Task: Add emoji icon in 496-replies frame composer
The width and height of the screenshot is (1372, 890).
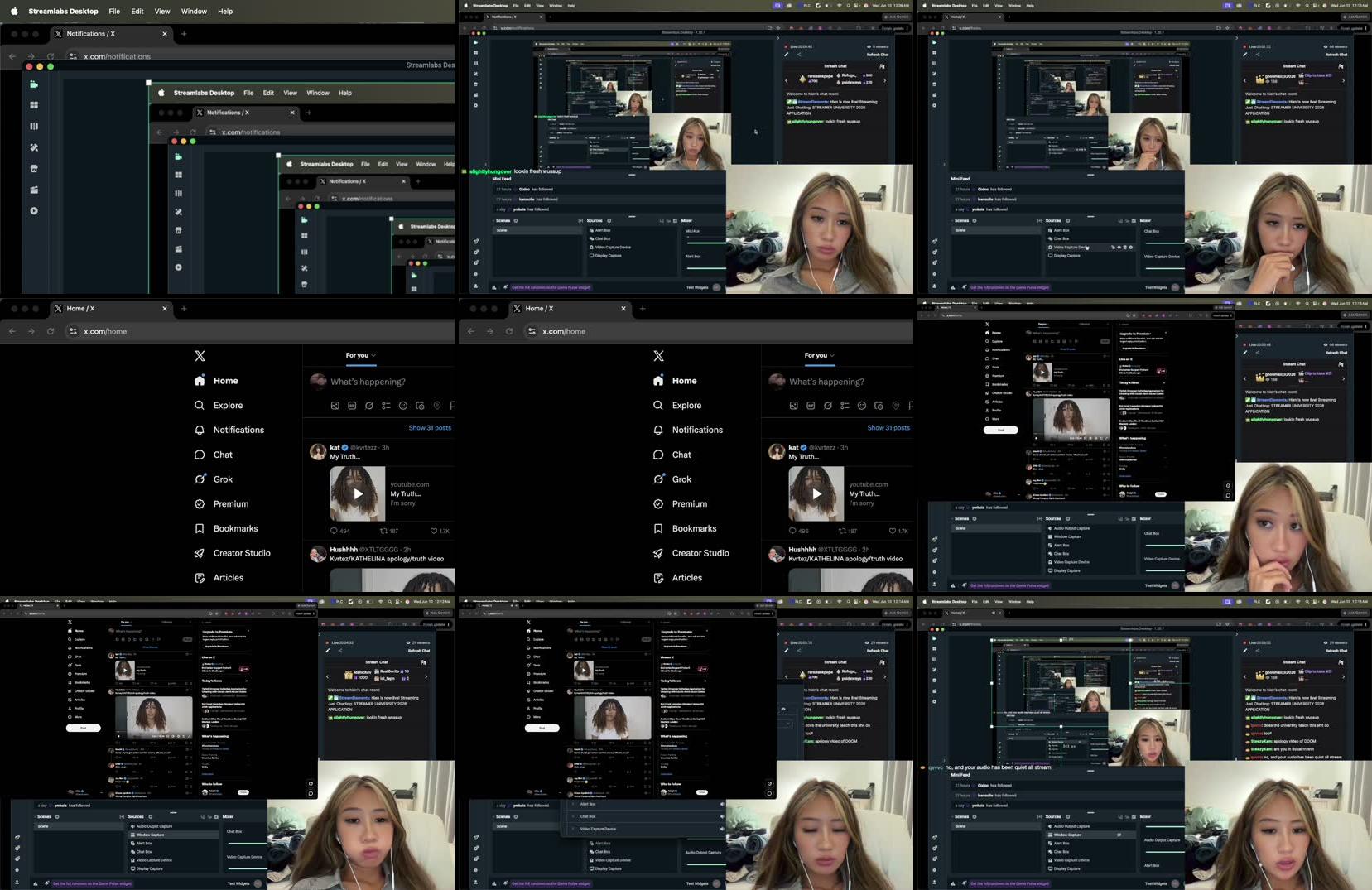Action: [862, 406]
